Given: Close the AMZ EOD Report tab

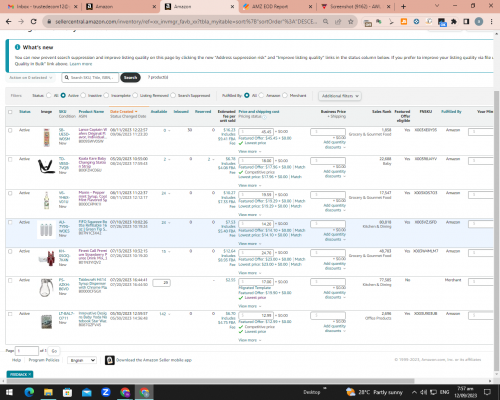Looking at the screenshot, I should coord(310,6).
